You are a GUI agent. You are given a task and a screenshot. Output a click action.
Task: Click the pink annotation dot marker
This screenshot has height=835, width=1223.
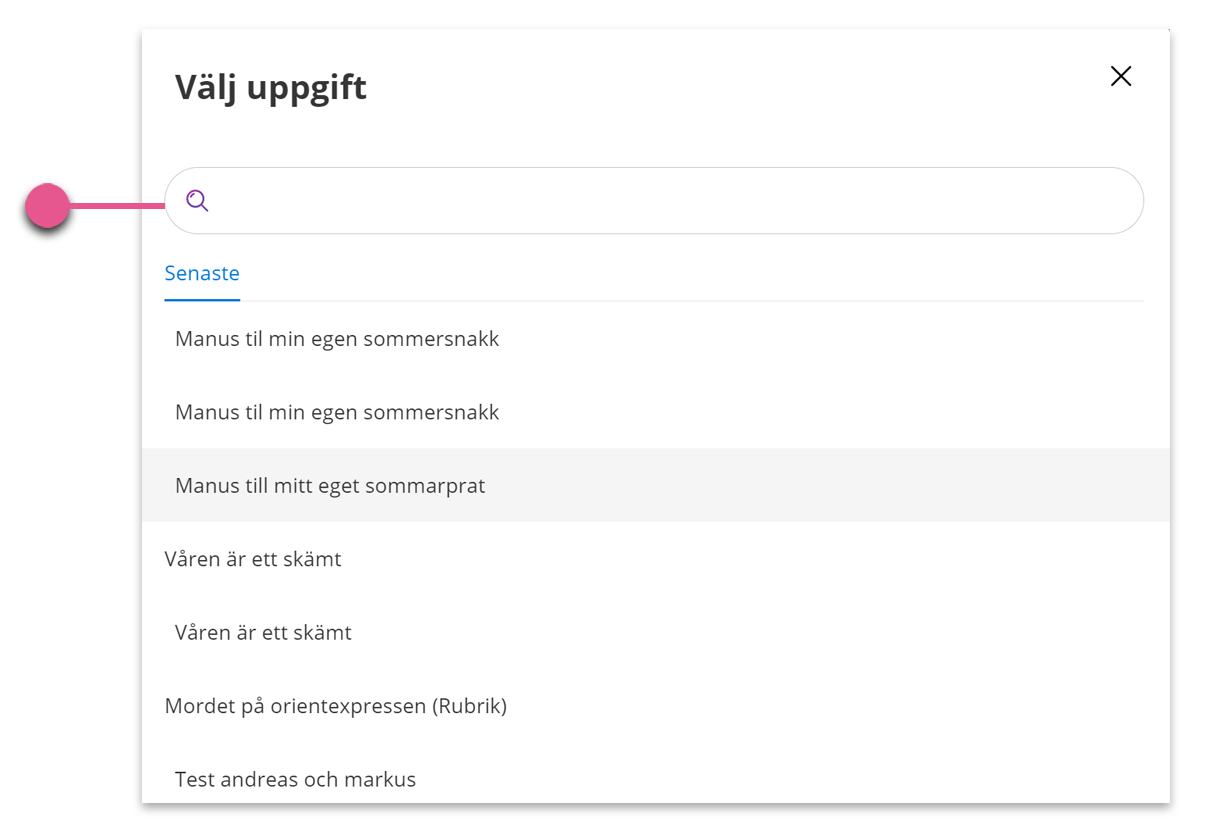47,206
